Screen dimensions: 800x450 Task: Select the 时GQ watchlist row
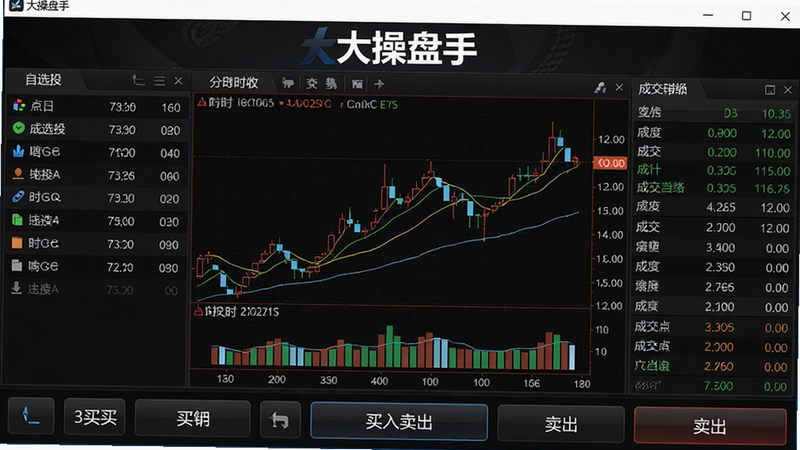[x=96, y=198]
